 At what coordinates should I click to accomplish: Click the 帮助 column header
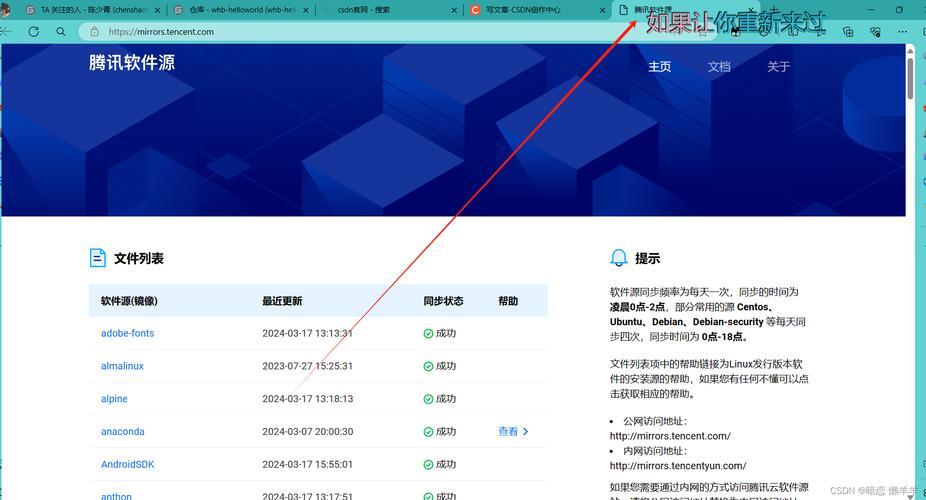(508, 301)
